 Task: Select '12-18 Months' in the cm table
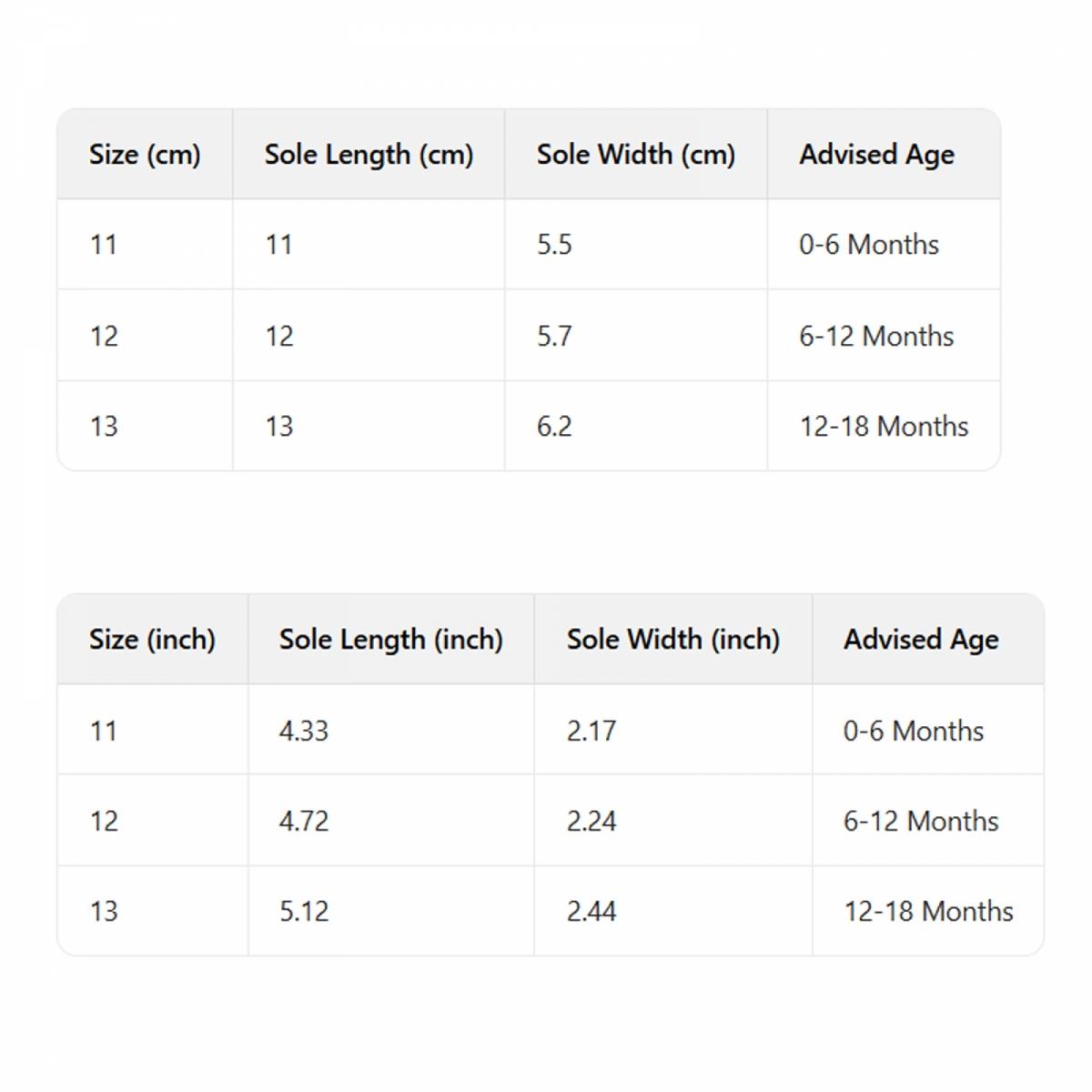pyautogui.click(x=883, y=426)
